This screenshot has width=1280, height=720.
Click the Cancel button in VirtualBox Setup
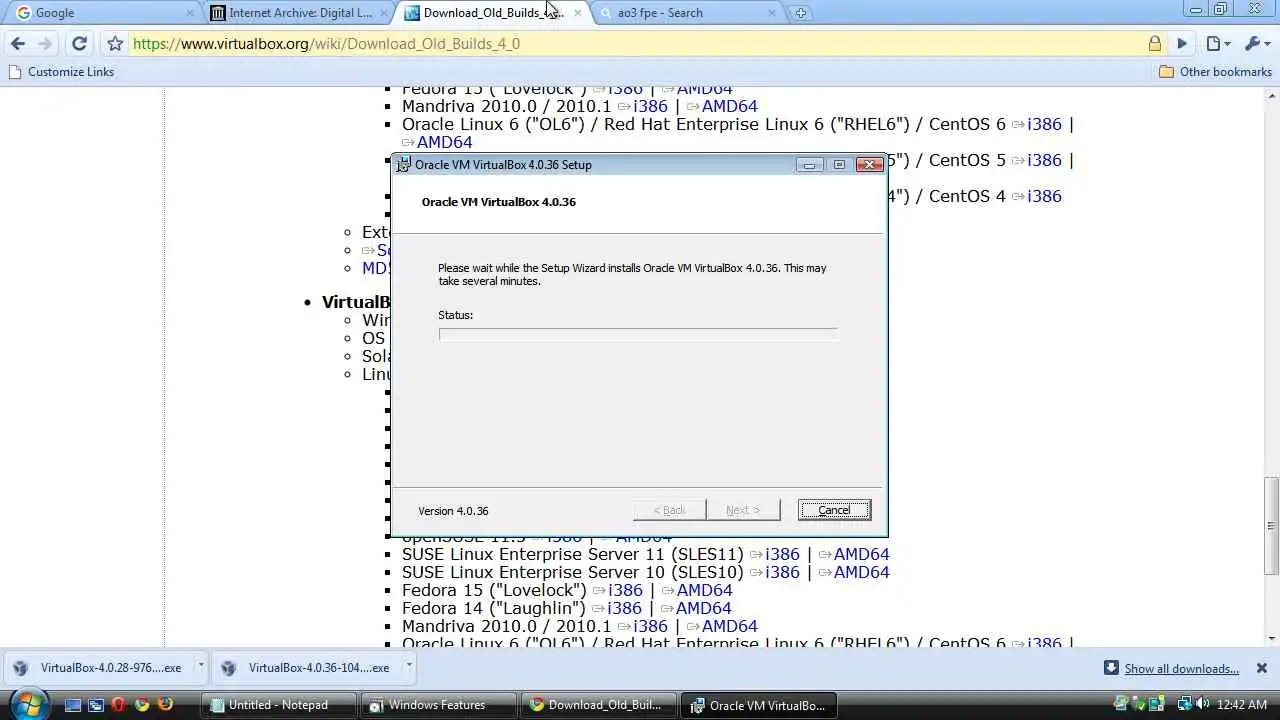tap(834, 510)
